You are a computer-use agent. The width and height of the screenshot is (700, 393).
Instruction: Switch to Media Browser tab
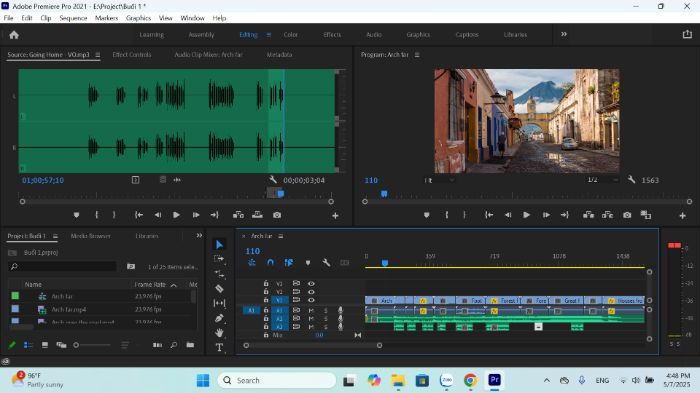click(91, 236)
